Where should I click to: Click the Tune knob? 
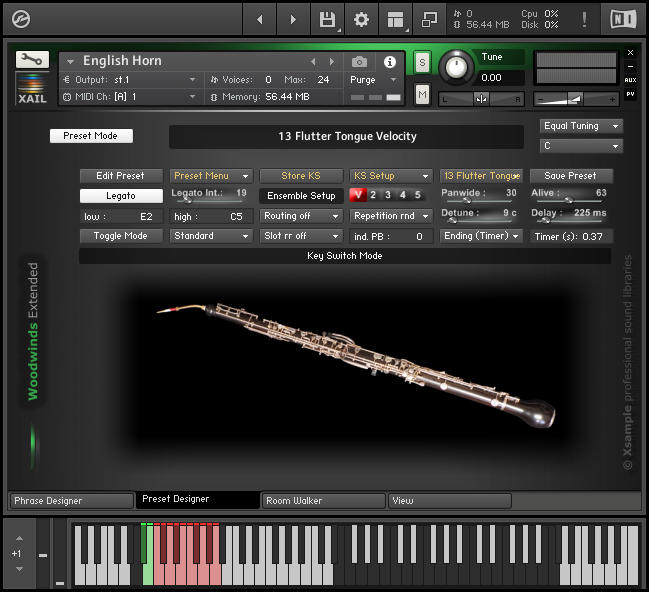coord(457,66)
